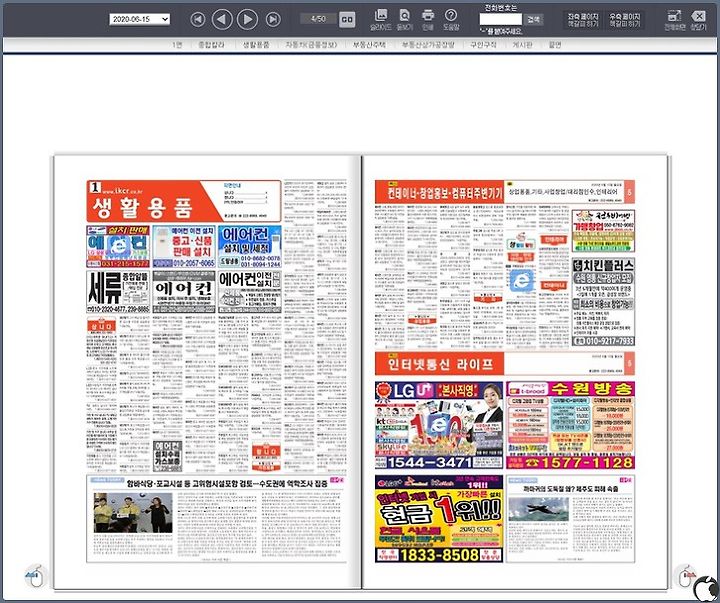Image resolution: width=720 pixels, height=603 pixels.
Task: Click the 에어컨 설치 및 세척 blue ad
Action: (x=250, y=247)
